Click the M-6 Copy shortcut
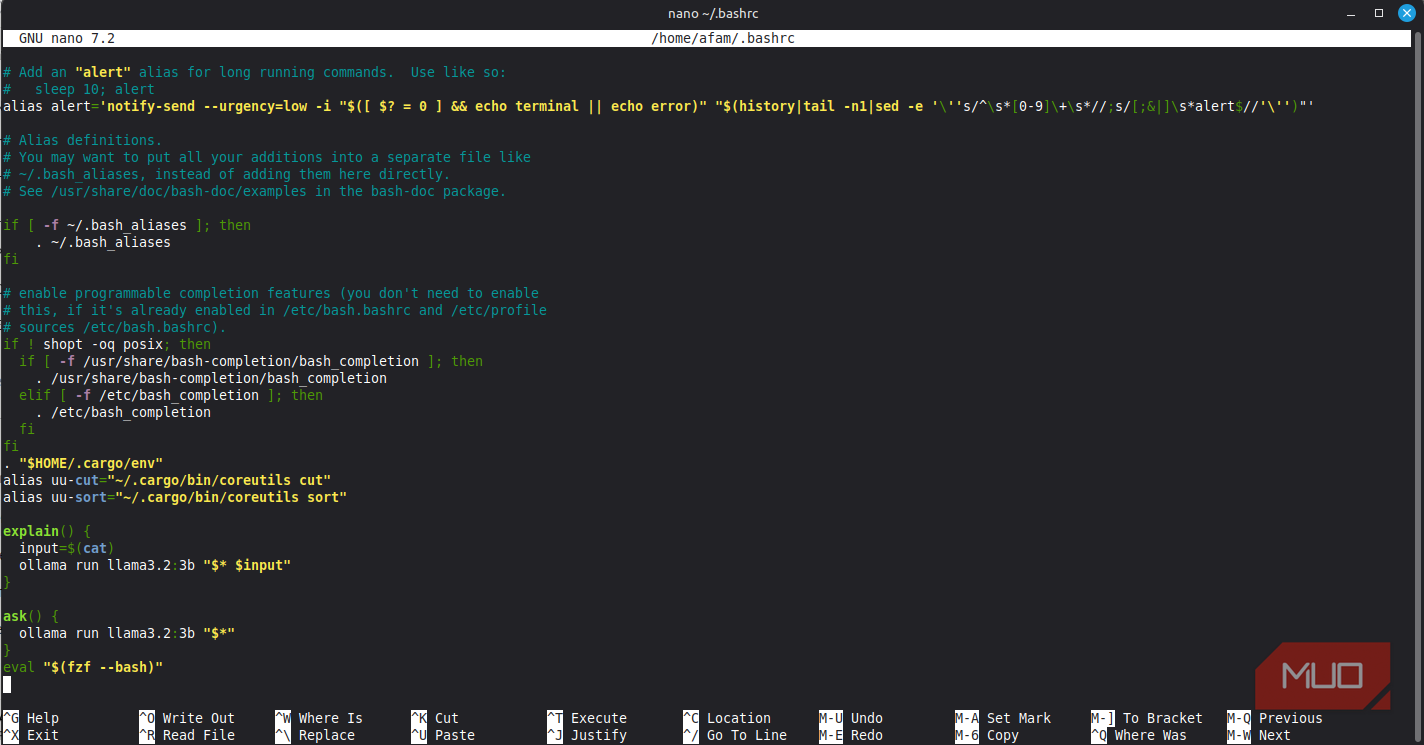 (x=987, y=735)
